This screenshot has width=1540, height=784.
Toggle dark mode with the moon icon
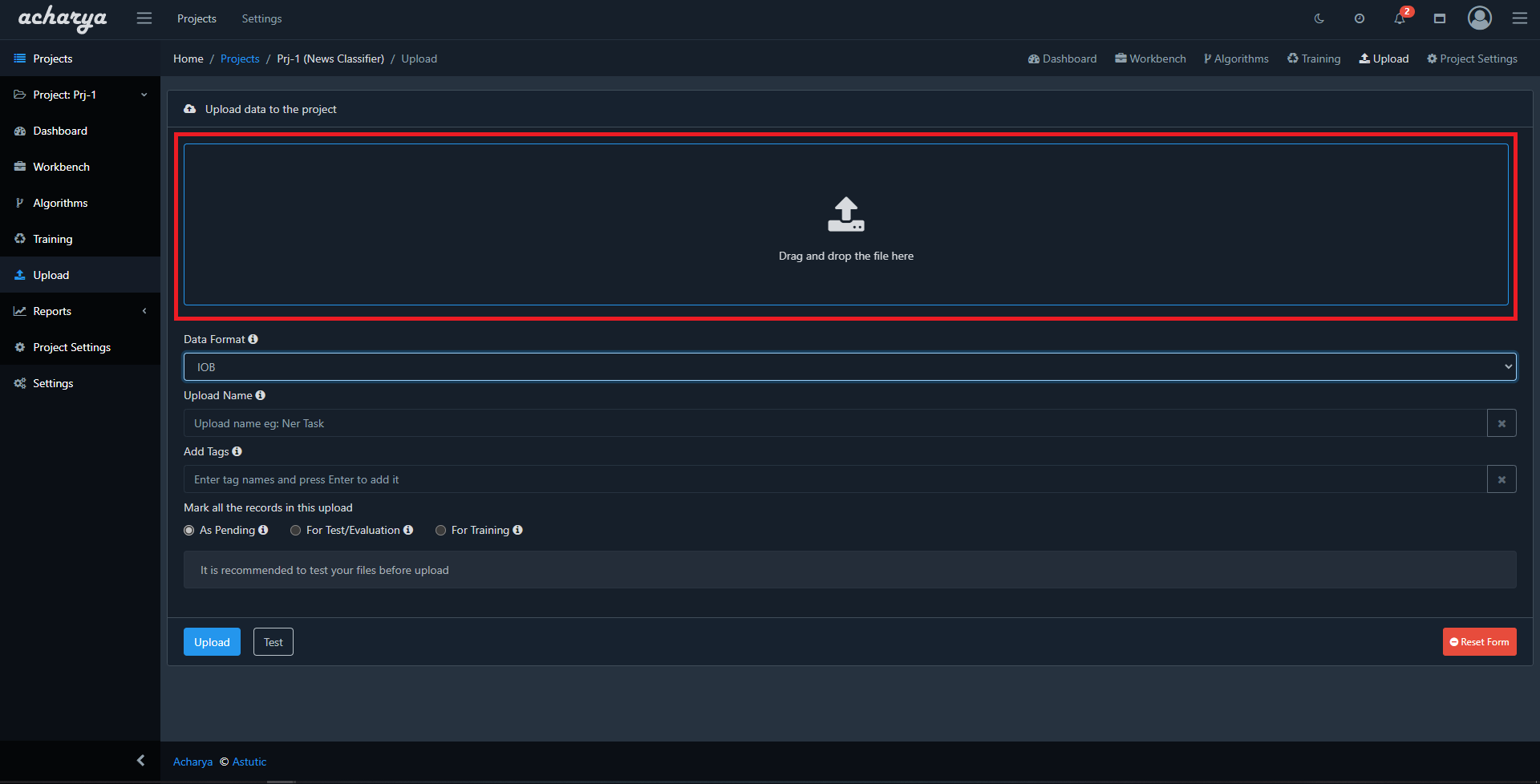(1319, 18)
